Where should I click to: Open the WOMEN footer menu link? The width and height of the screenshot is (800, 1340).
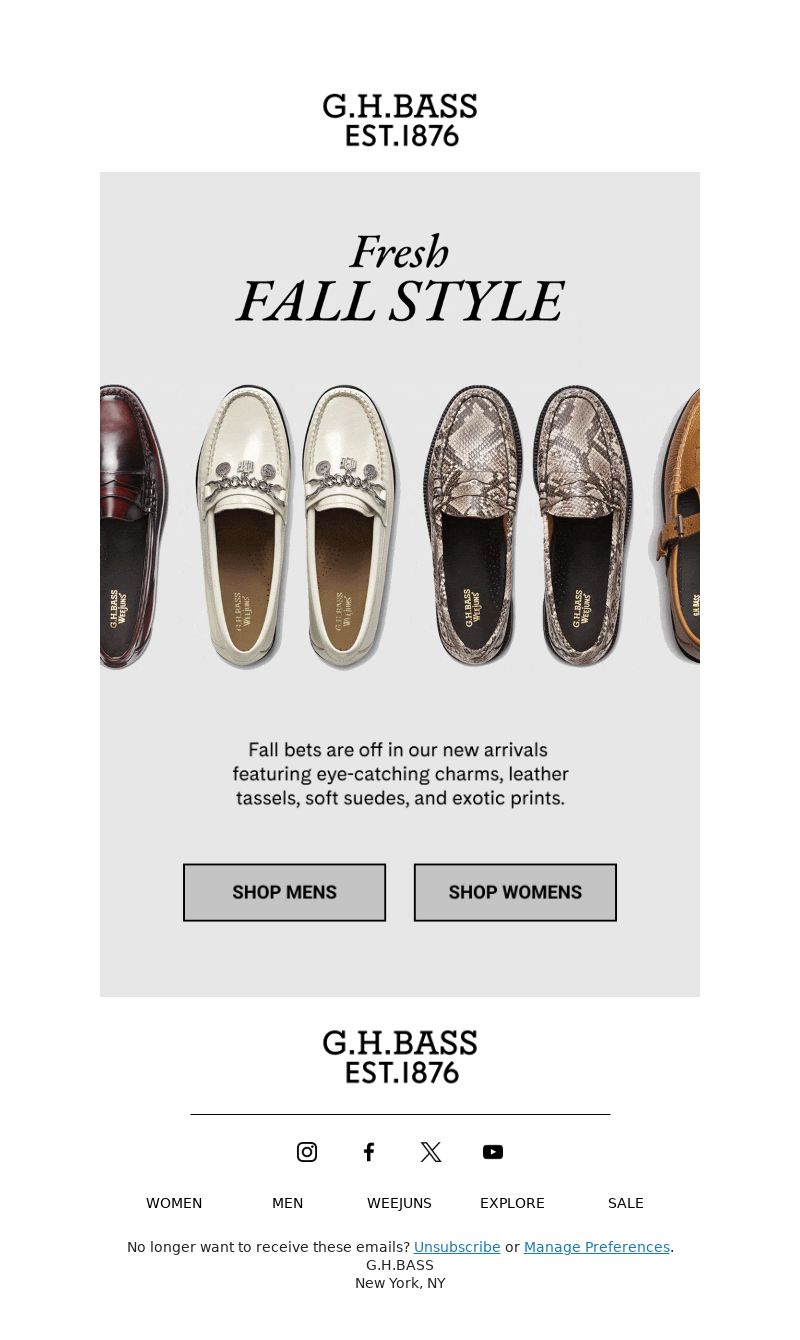coord(174,1203)
